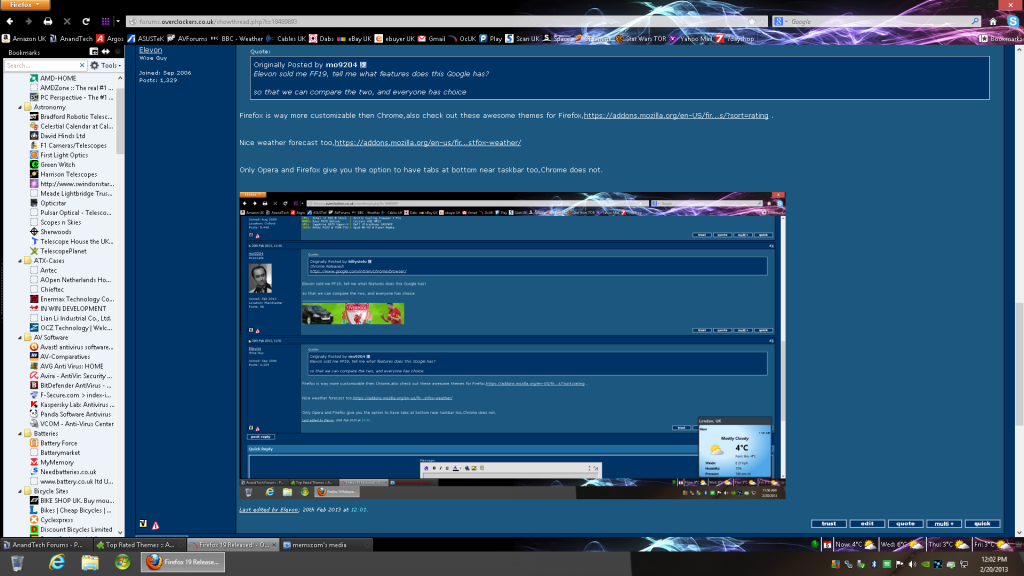Click the URL address bar
This screenshot has width=1024, height=576.
[438, 22]
